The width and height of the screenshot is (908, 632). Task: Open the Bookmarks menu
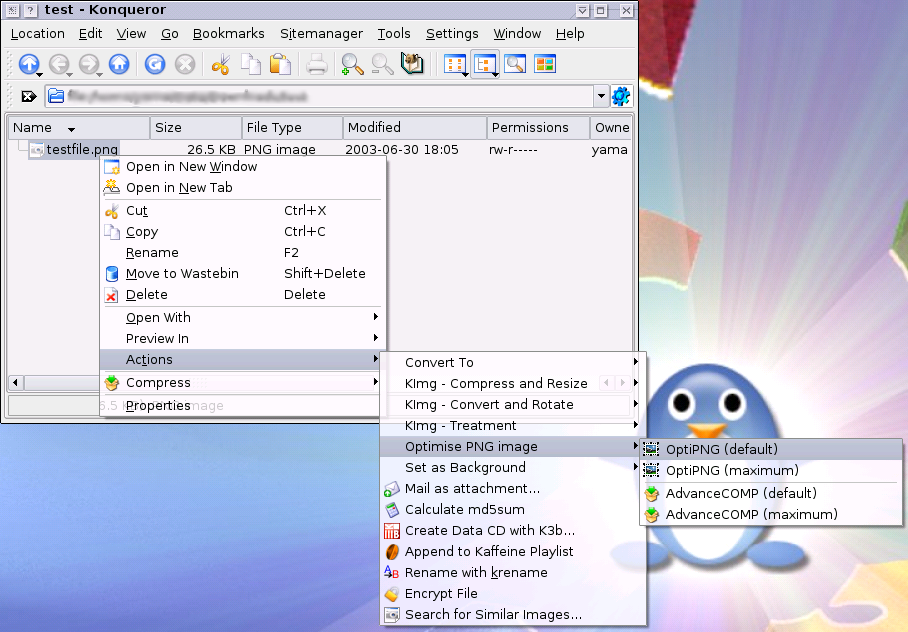[x=228, y=34]
